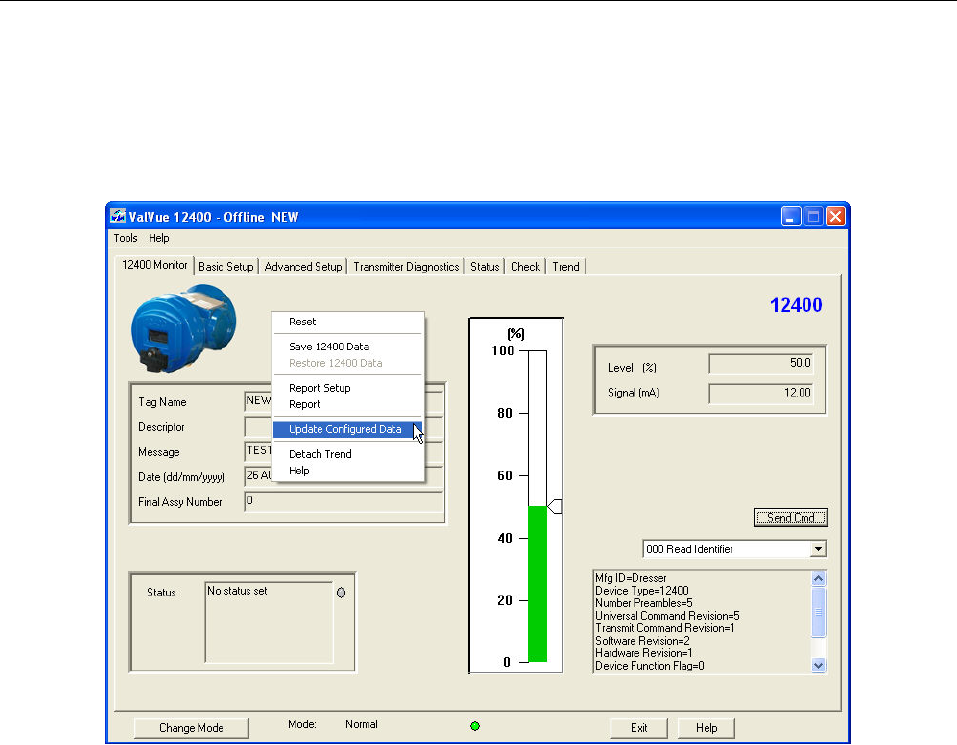Click the Universal Command Revision=5 line
The image size is (957, 745).
click(667, 616)
